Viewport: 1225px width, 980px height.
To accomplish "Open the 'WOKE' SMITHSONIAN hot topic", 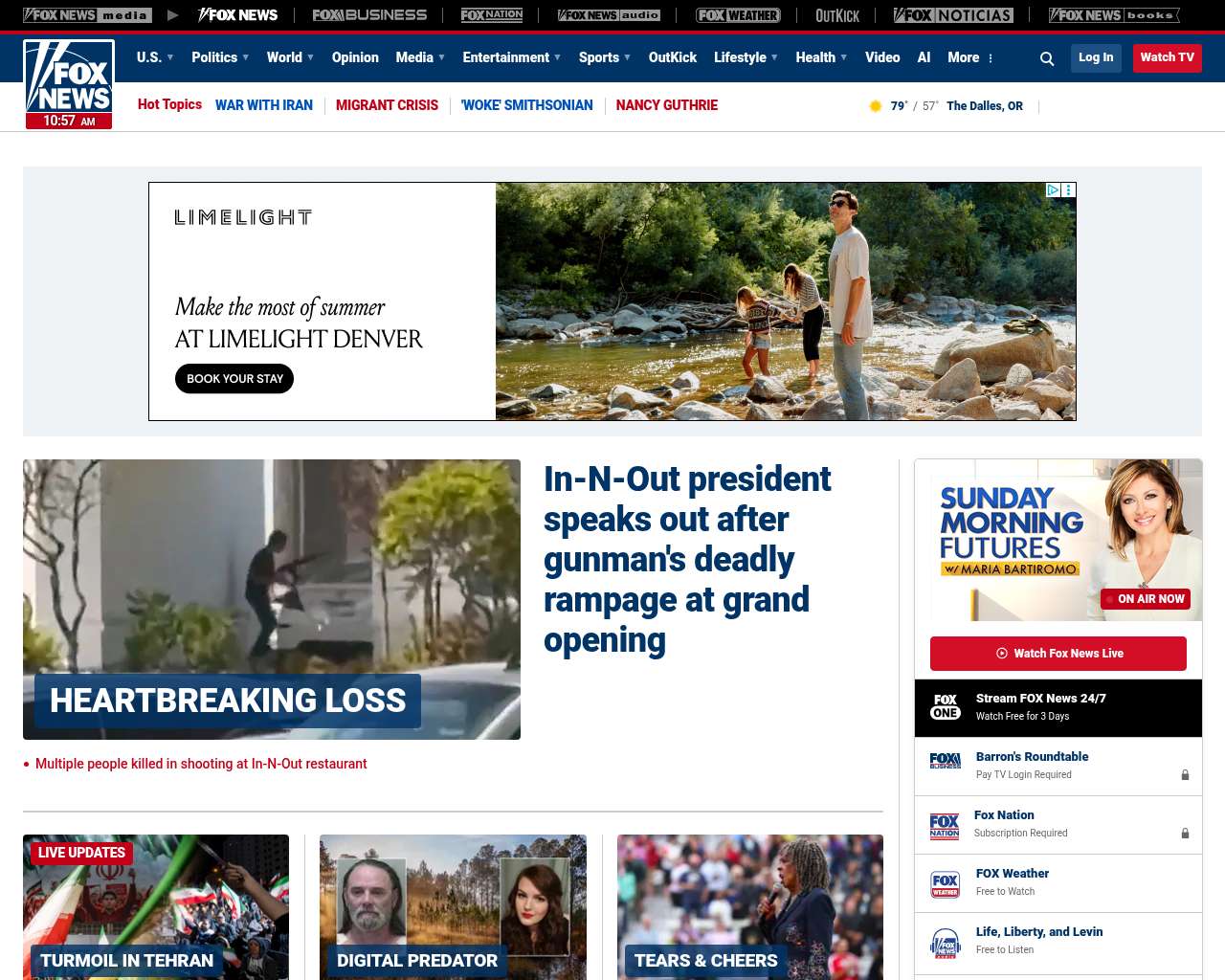I will tap(527, 105).
